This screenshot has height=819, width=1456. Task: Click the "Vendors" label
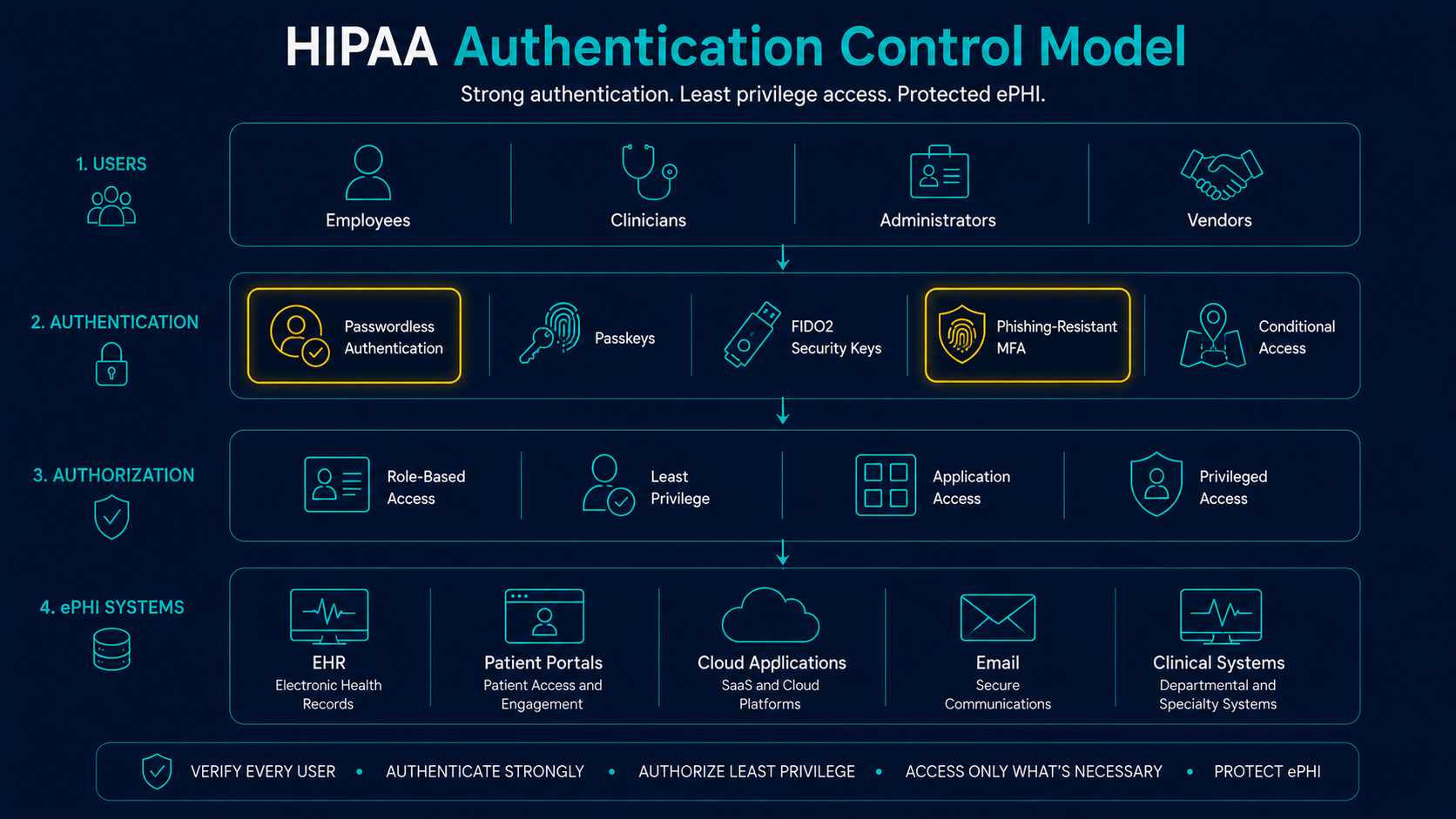1220,220
